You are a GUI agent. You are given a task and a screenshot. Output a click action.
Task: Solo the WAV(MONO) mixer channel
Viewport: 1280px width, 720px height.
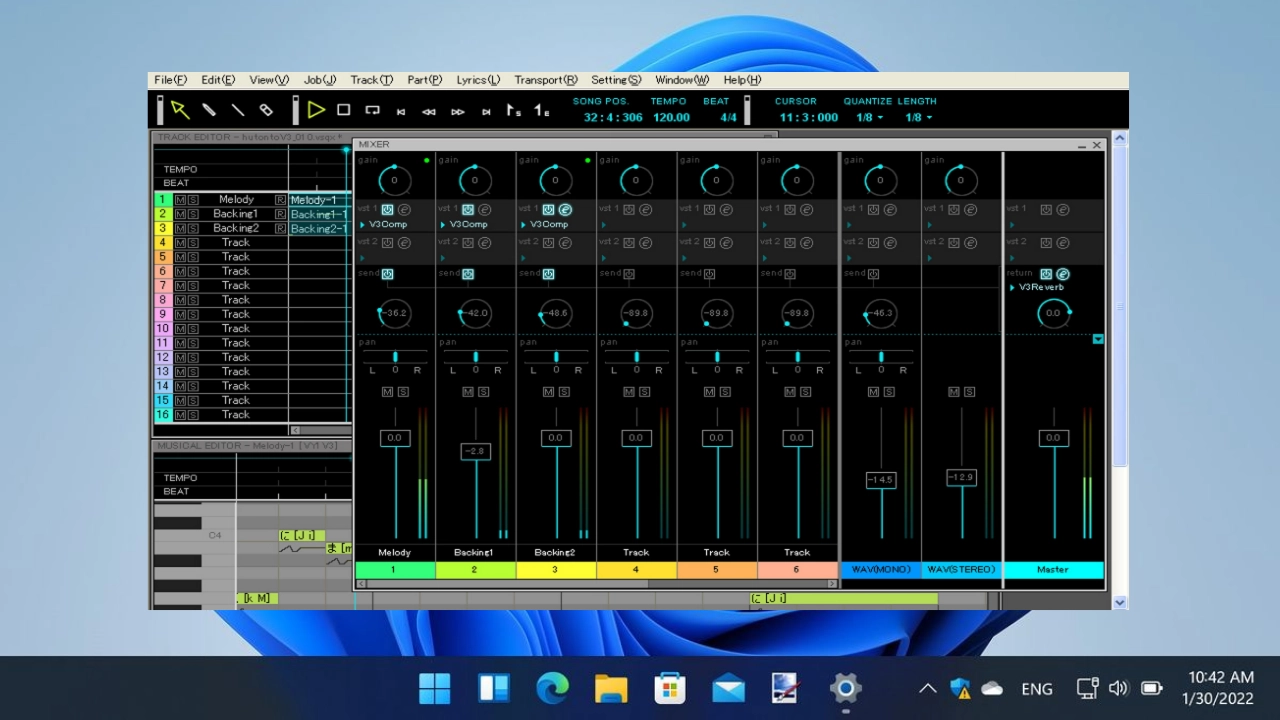pos(889,392)
